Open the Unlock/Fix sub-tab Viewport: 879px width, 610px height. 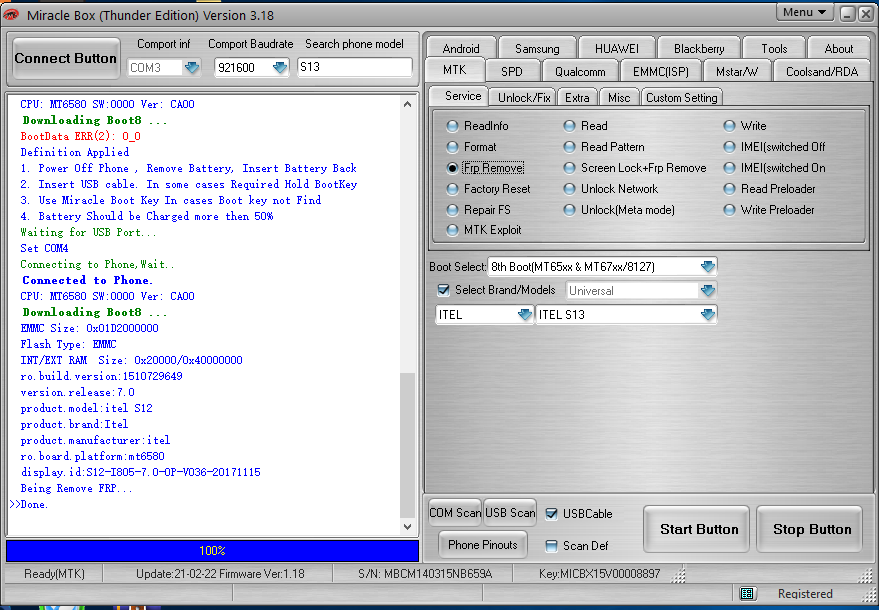(x=524, y=98)
